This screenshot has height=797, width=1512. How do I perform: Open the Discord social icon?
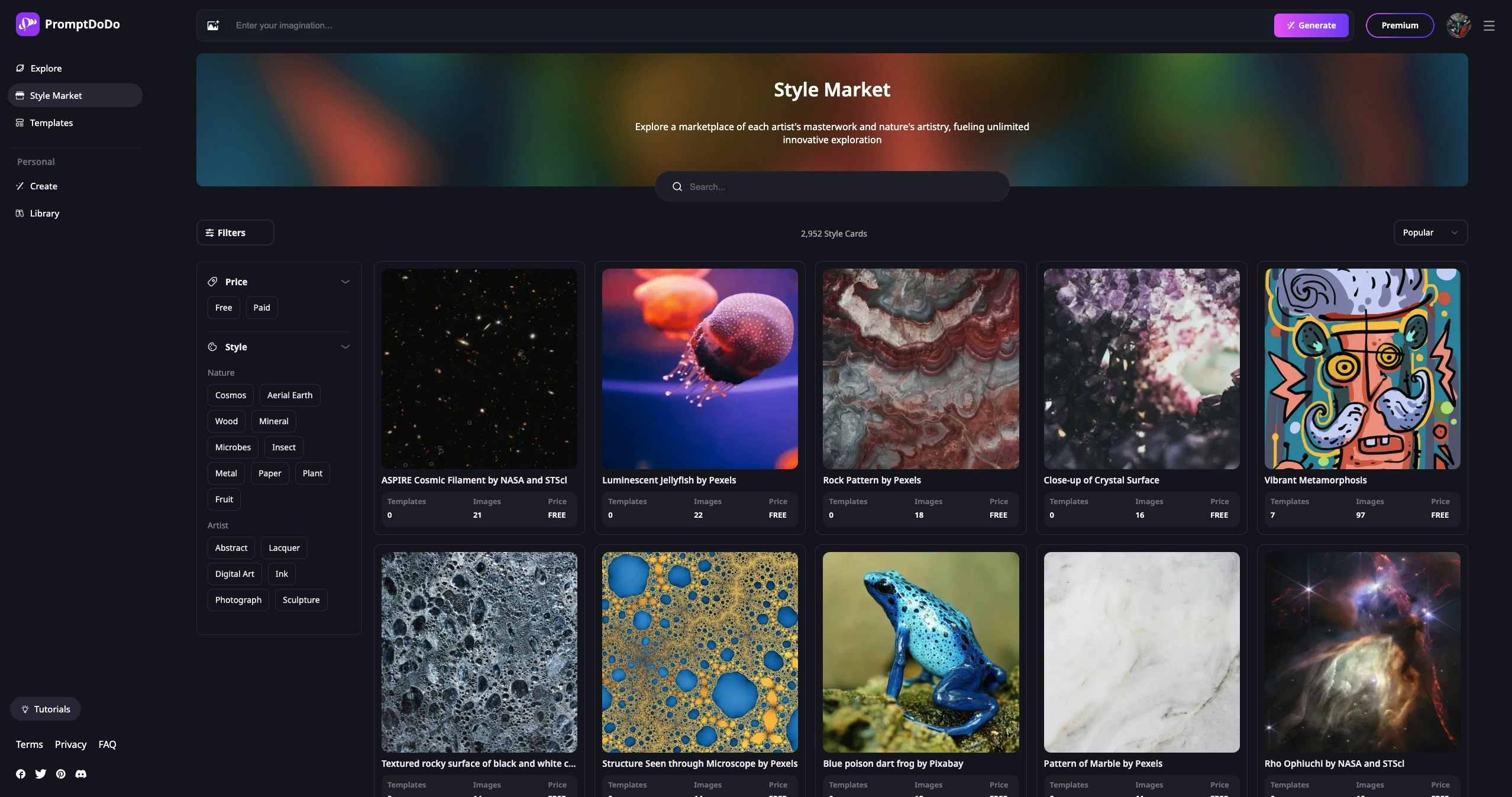[81, 774]
